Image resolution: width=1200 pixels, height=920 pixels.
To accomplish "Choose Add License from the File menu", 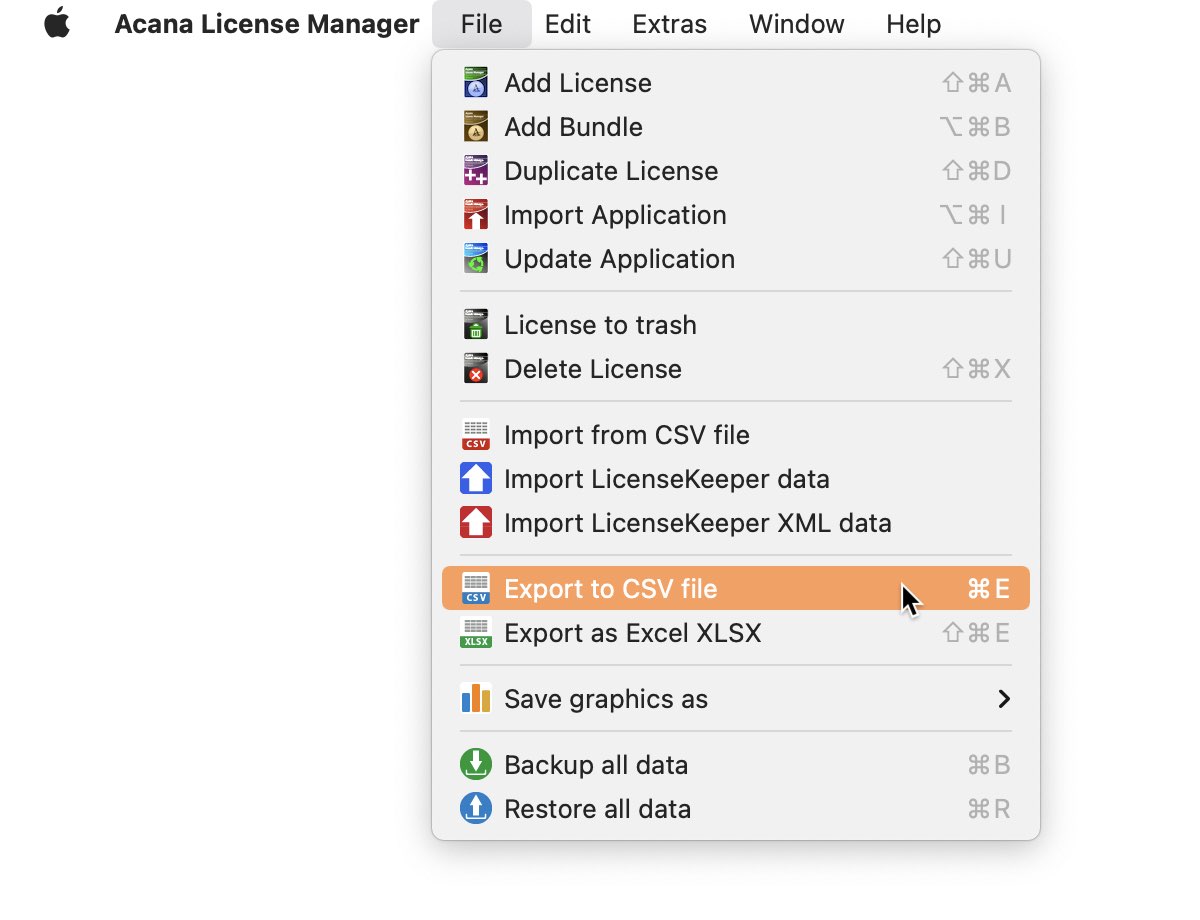I will [x=736, y=83].
